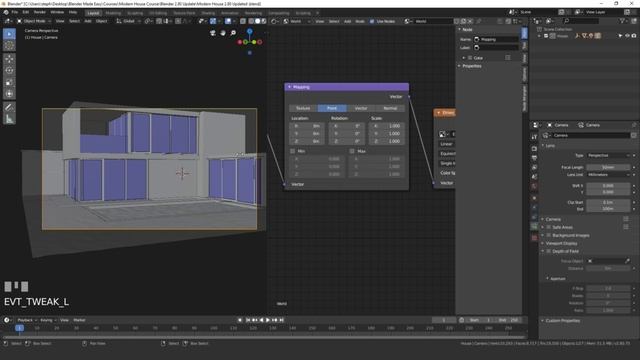Toggle House collection viewport visibility eye
This screenshot has width=640, height=360.
tap(627, 36)
